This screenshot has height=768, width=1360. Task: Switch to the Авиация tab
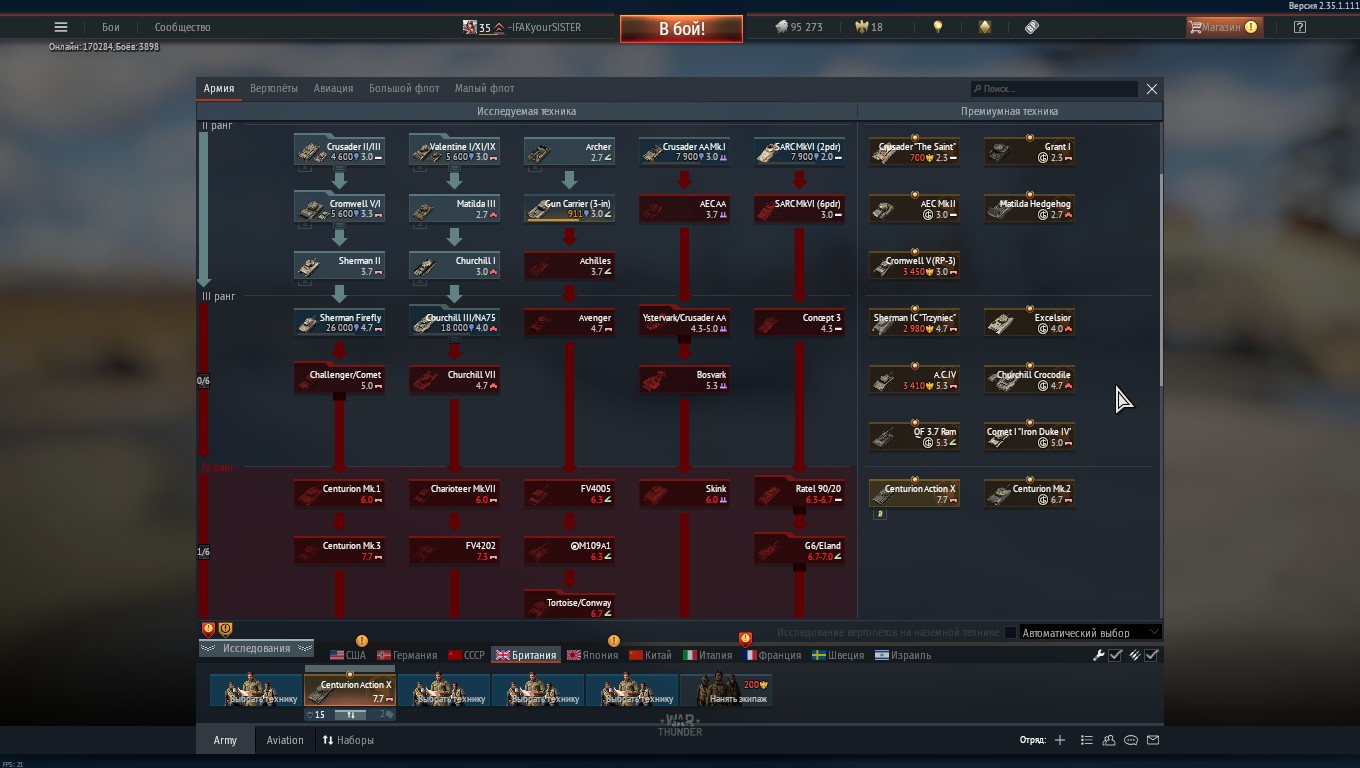point(333,88)
